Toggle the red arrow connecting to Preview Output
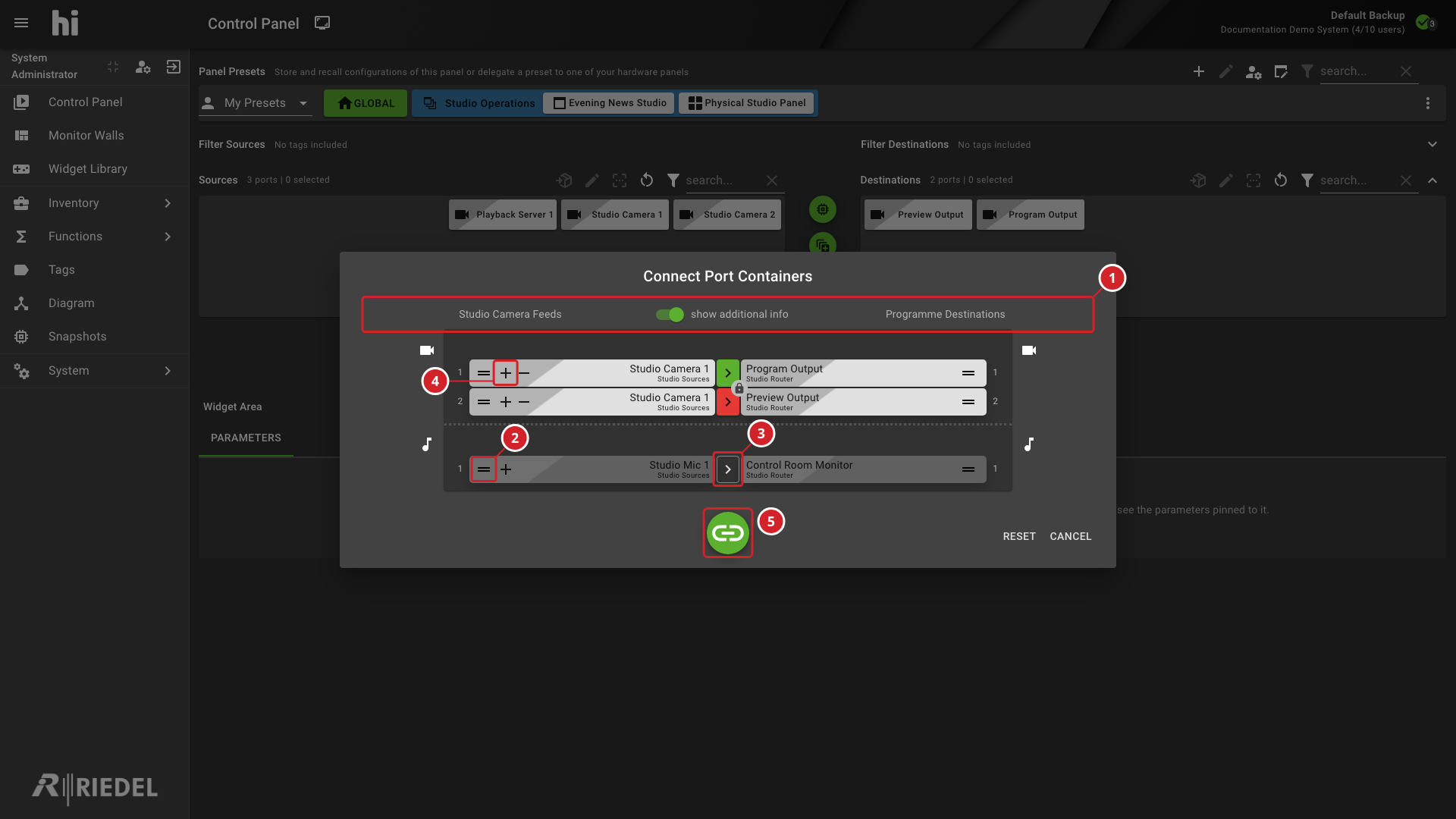The height and width of the screenshot is (819, 1456). click(x=728, y=402)
